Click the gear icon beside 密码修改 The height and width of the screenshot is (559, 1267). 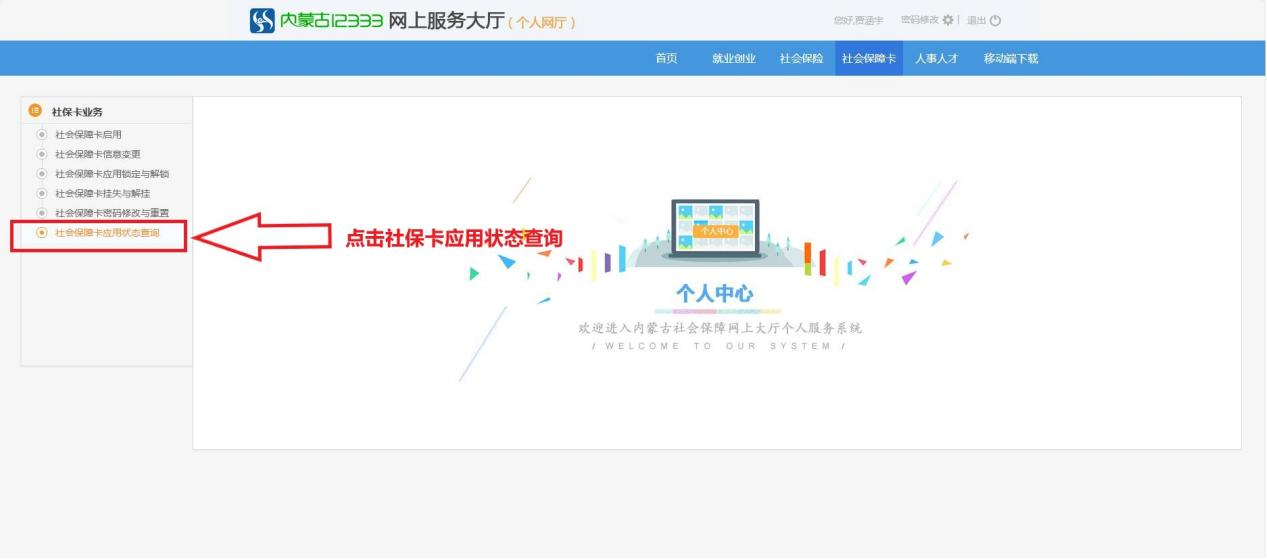coord(948,20)
